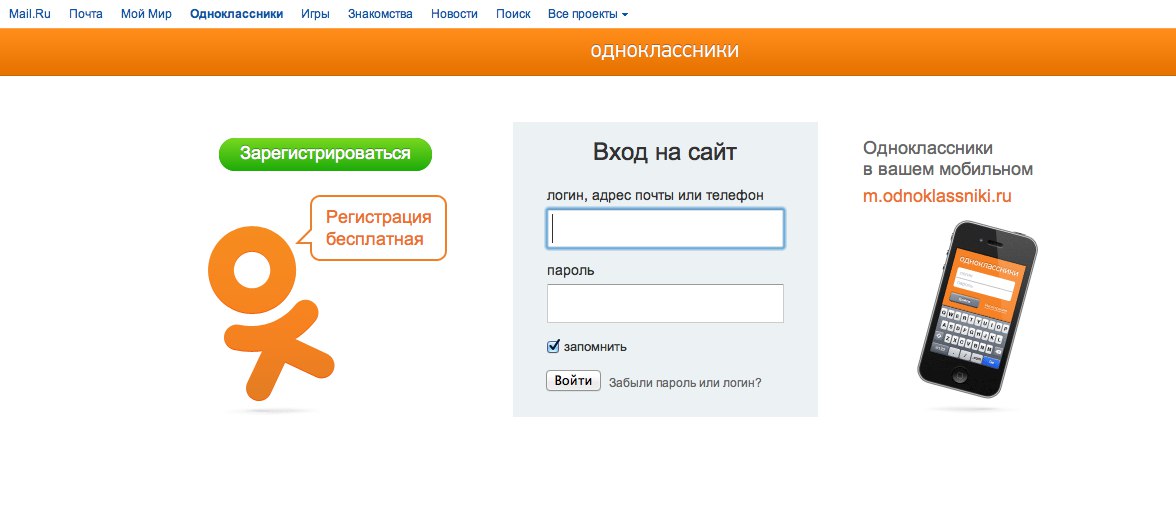1176x526 pixels.
Task: Click the Регистрация бесплатная speech bubble
Action: [377, 228]
